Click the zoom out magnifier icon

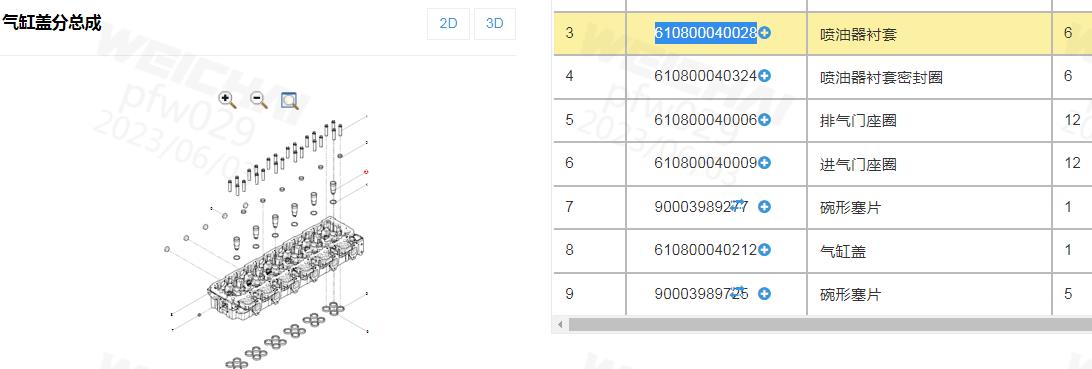click(259, 100)
